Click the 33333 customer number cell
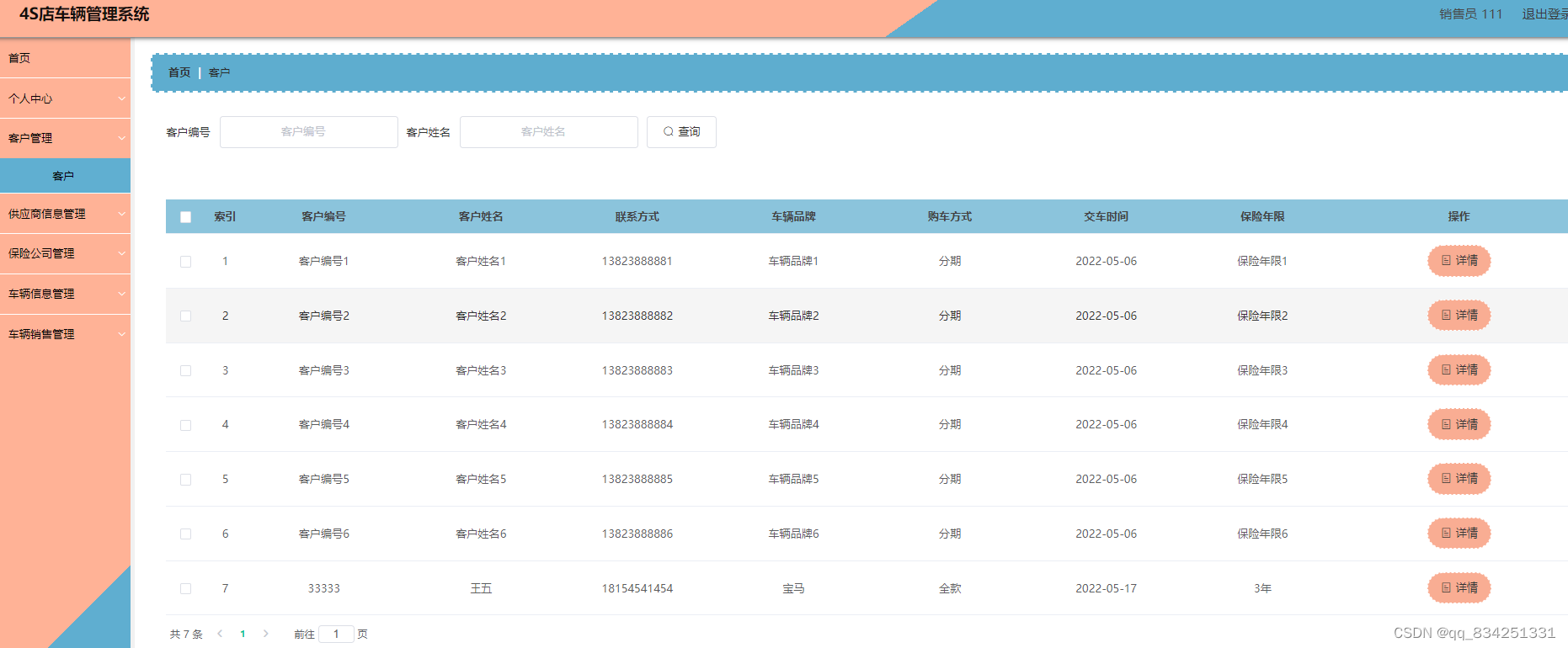The image size is (1568, 648). click(324, 589)
